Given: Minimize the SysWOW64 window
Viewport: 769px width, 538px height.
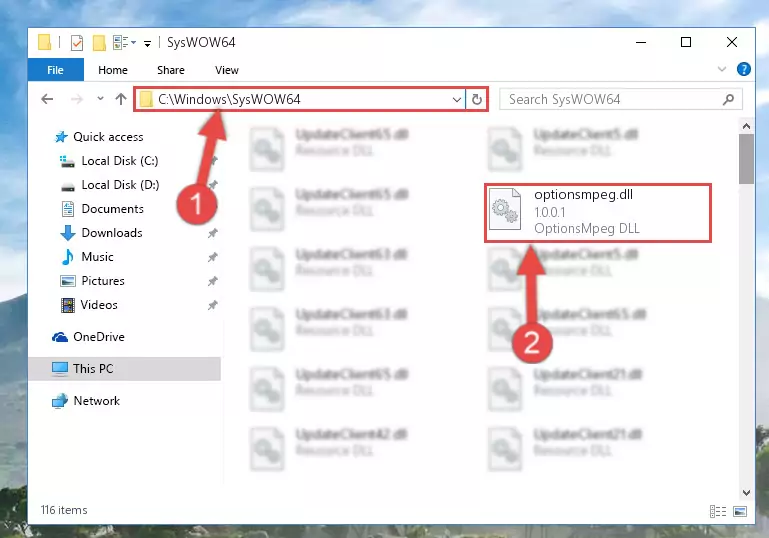Looking at the screenshot, I should (x=641, y=42).
